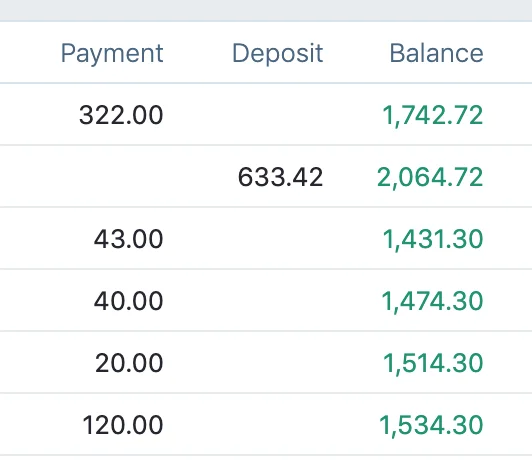Viewport: 532px width, 466px height.
Task: Select the 322.00 payment cell
Action: tap(121, 115)
